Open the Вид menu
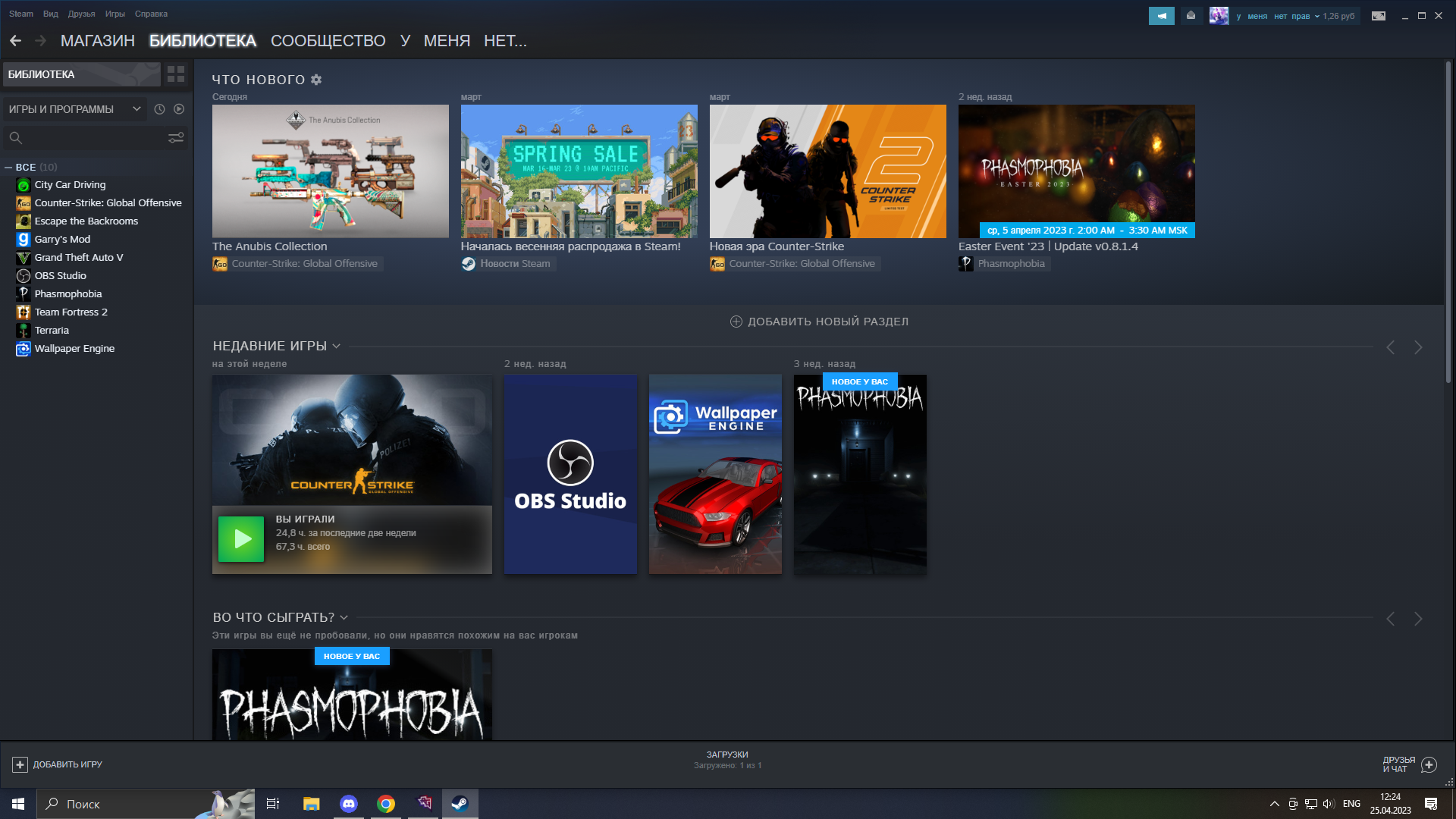This screenshot has width=1456, height=819. point(51,14)
